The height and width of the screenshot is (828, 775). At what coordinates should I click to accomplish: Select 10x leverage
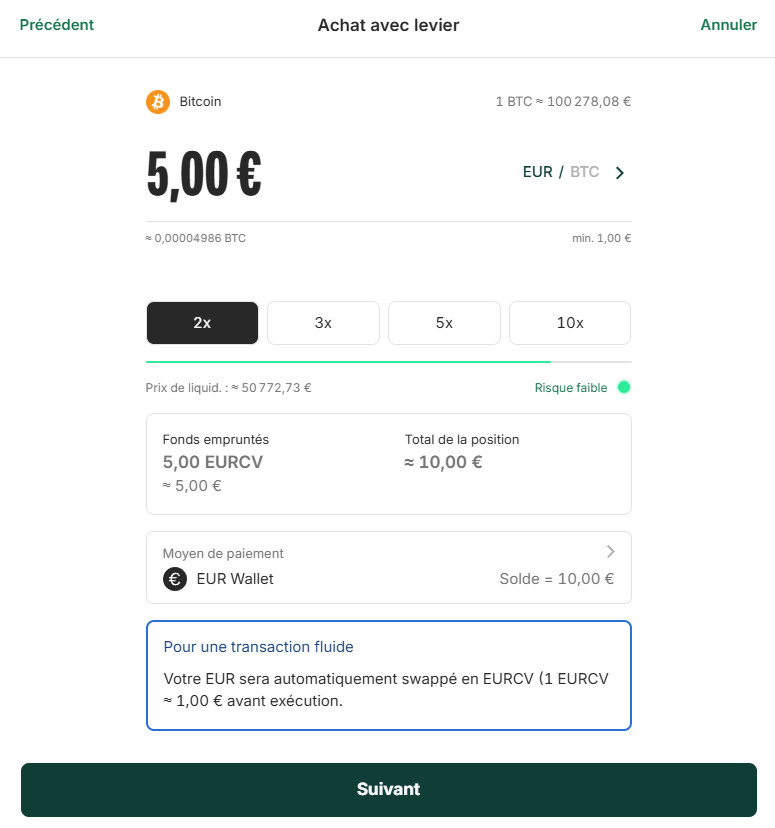(569, 322)
